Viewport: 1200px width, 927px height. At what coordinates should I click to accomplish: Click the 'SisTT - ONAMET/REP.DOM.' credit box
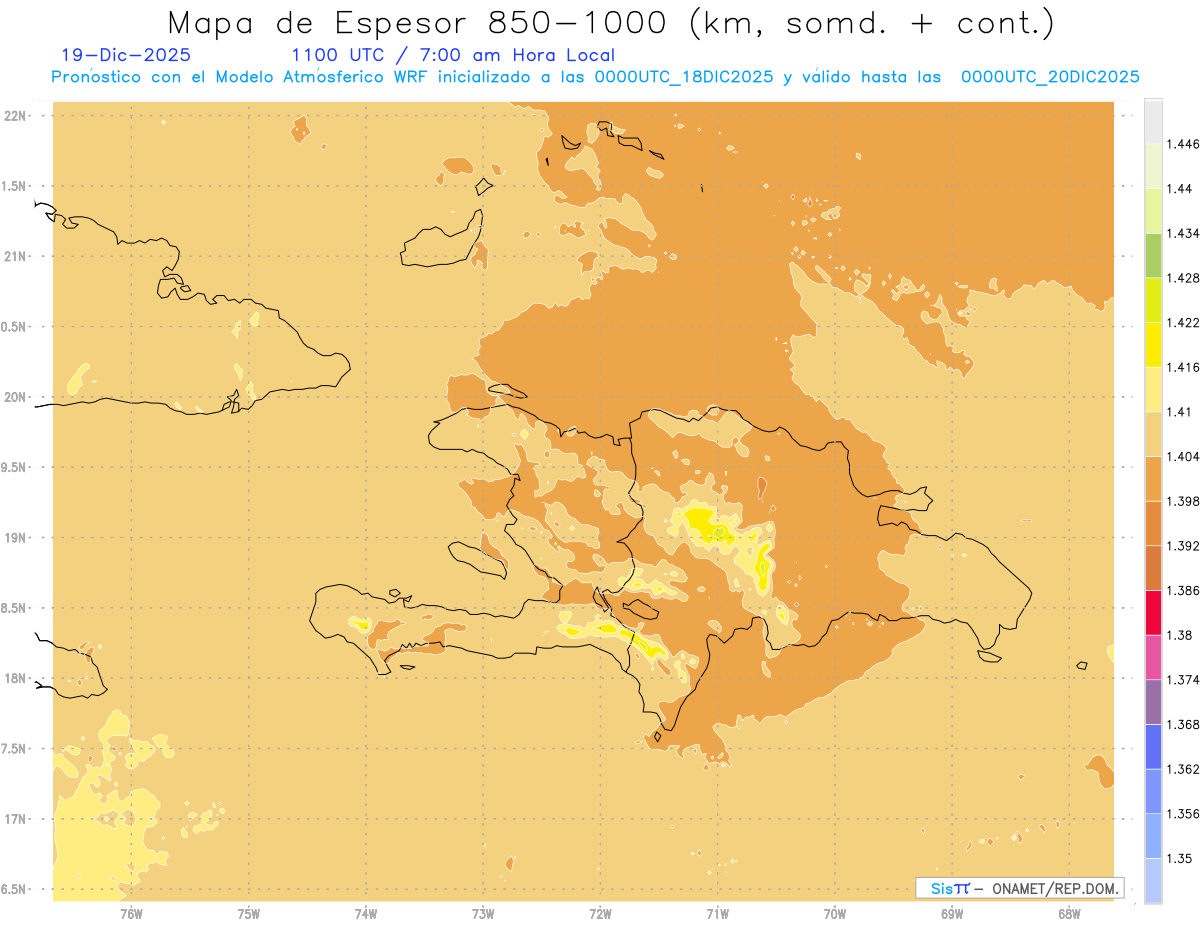(x=1019, y=888)
